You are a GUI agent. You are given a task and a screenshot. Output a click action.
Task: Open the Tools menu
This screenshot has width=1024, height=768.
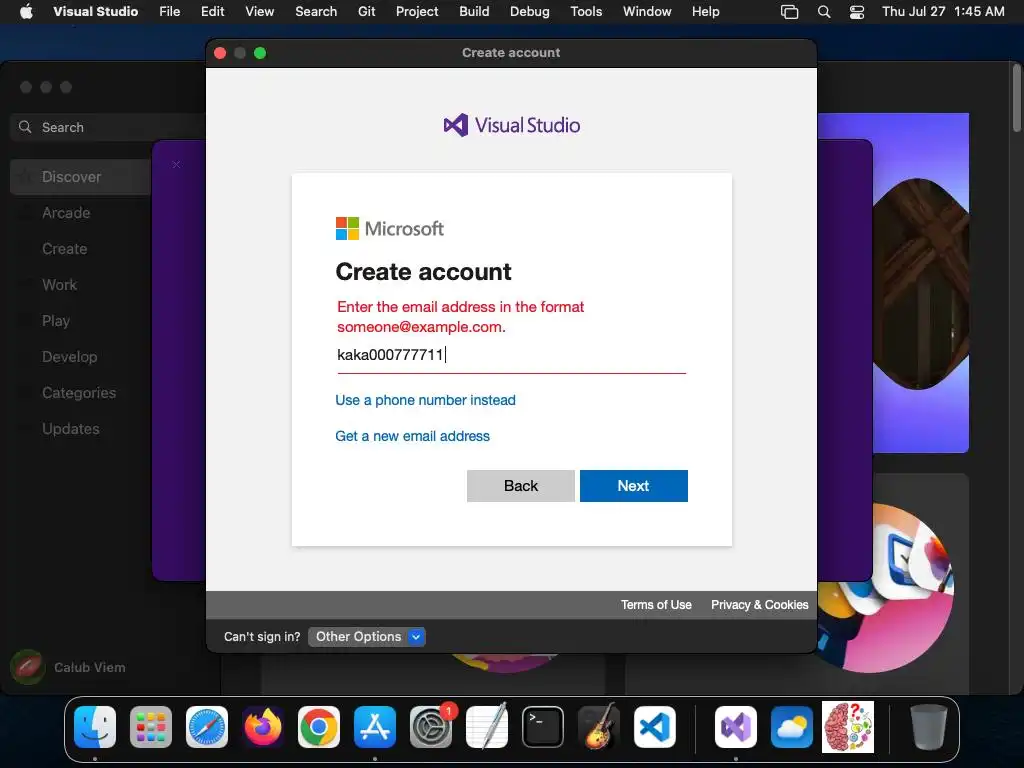[x=586, y=12]
